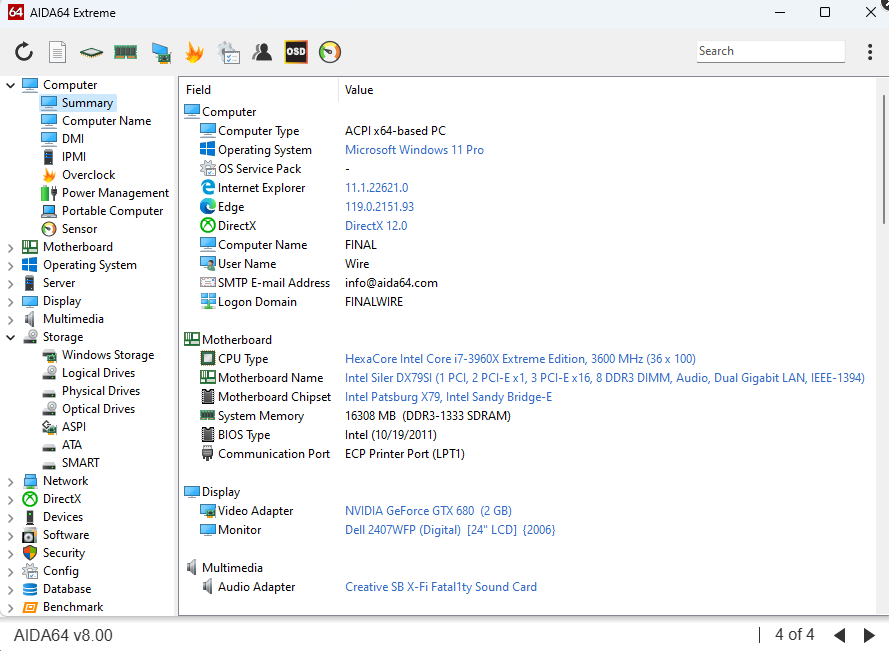This screenshot has width=889, height=651.
Task: Go to previous image with left arrow
Action: 840,635
